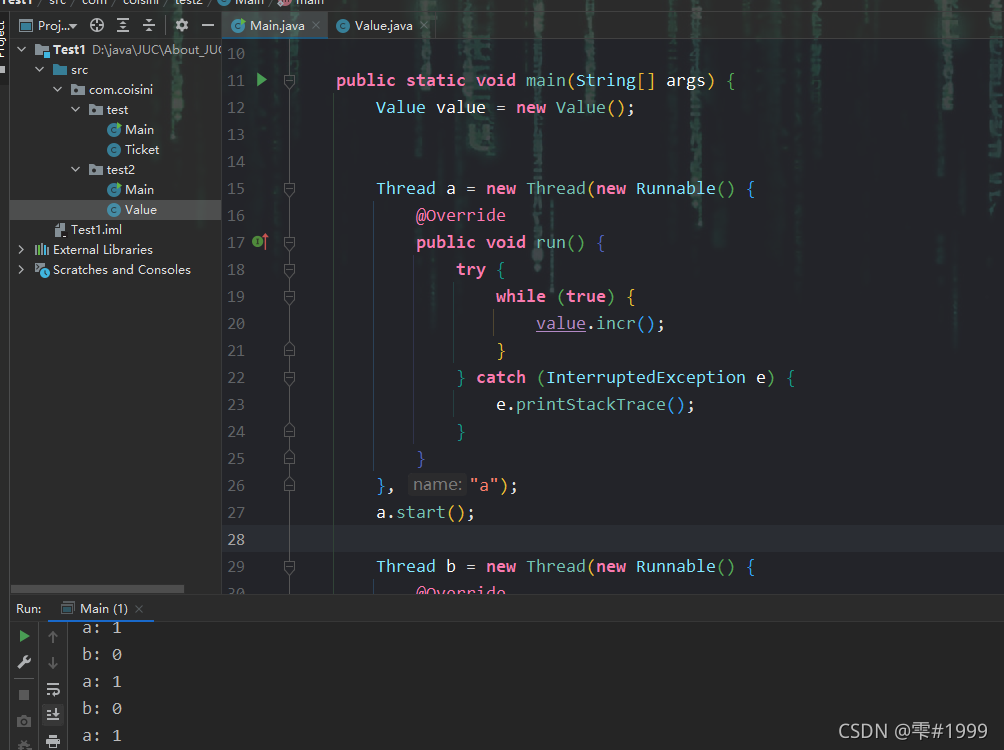Image resolution: width=1004 pixels, height=750 pixels.
Task: Expand External Libraries node
Action: click(21, 249)
